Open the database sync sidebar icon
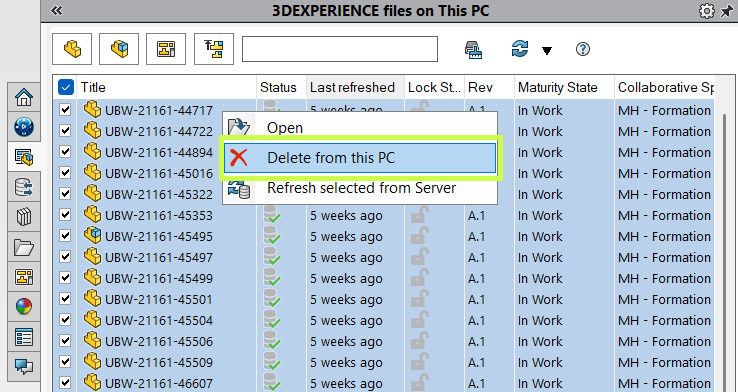 [24, 187]
